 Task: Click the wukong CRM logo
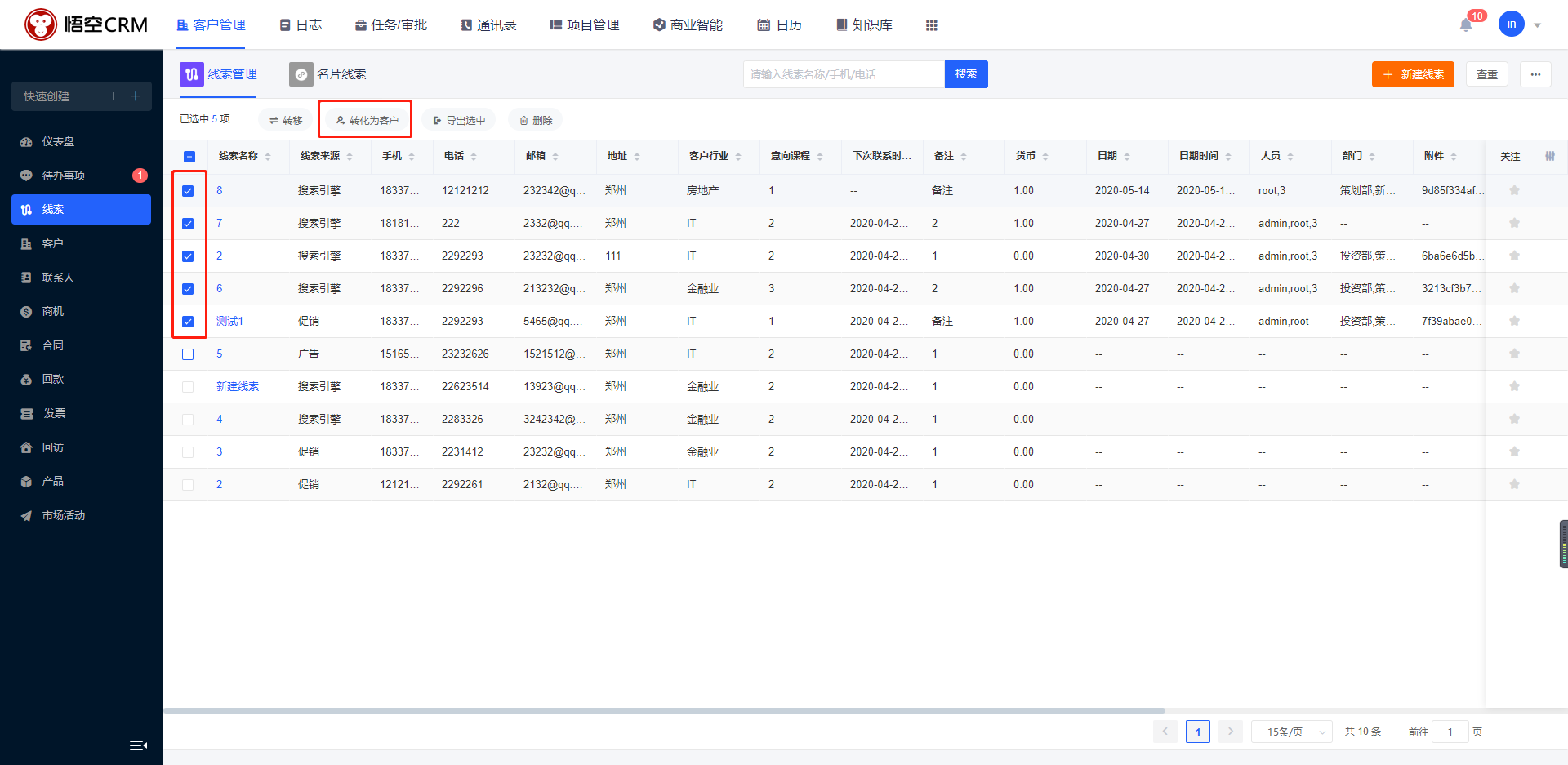pyautogui.click(x=86, y=24)
